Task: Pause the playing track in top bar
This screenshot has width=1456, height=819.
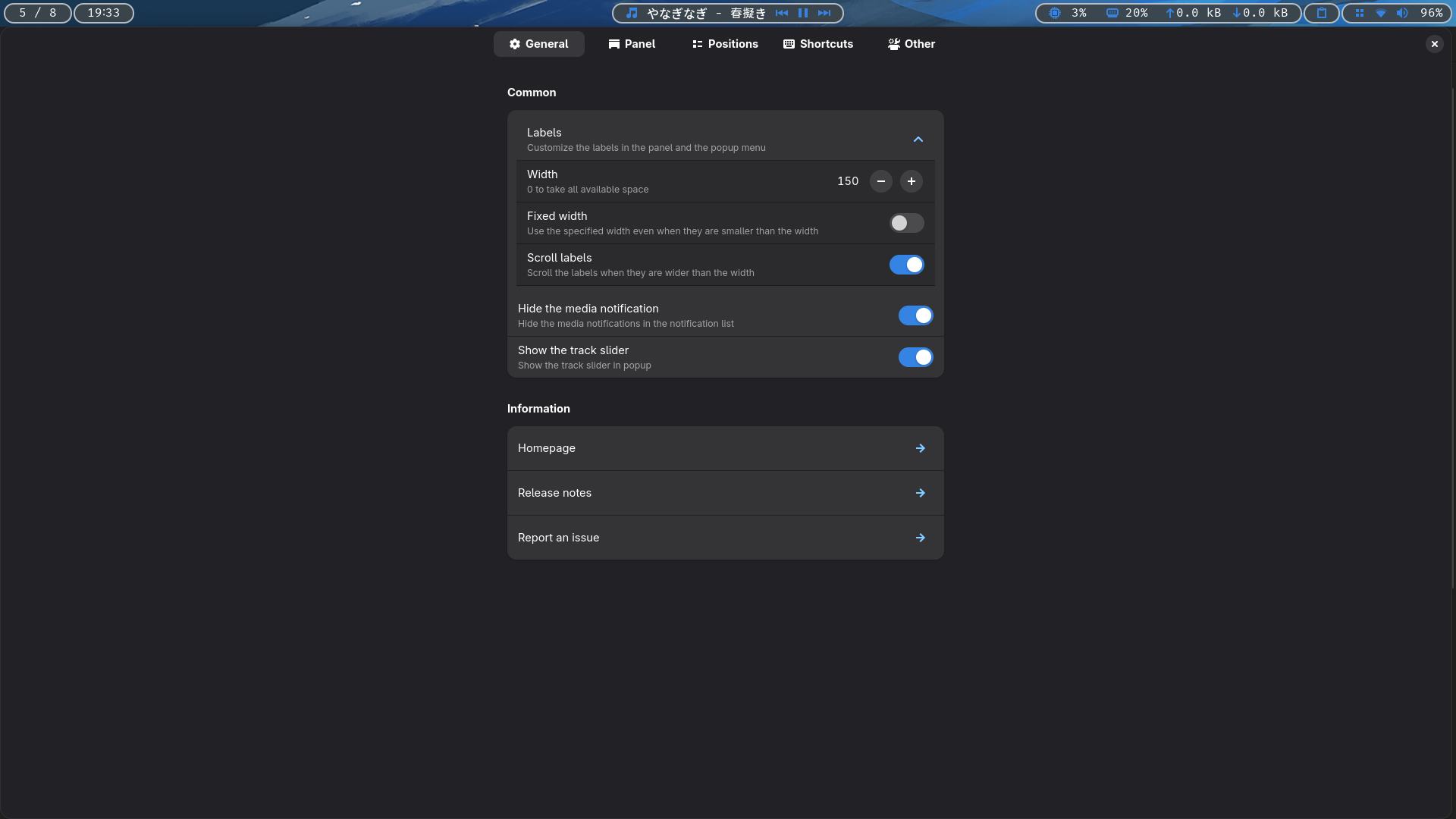Action: click(803, 13)
